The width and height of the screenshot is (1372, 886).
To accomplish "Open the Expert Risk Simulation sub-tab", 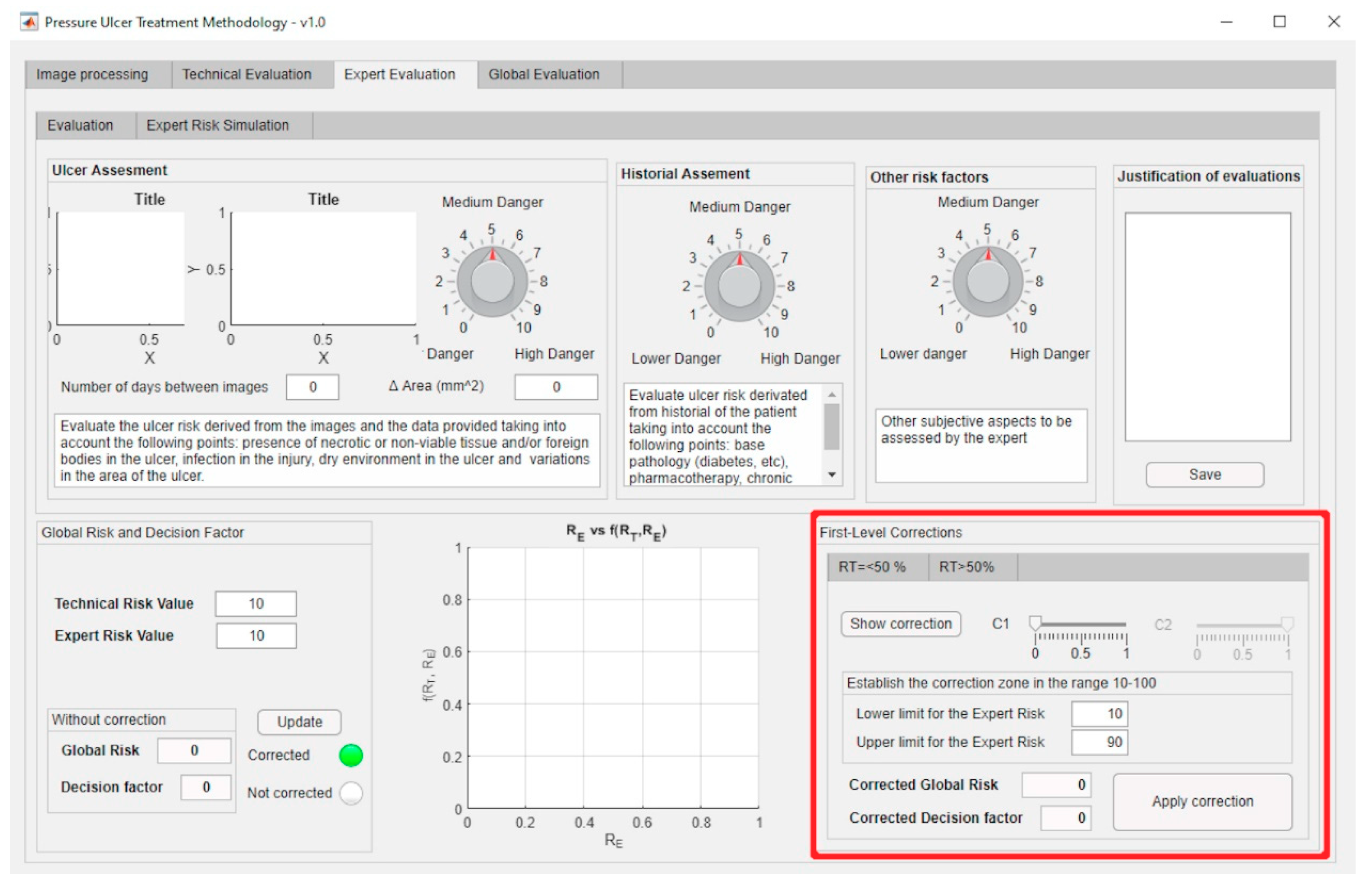I will point(217,126).
